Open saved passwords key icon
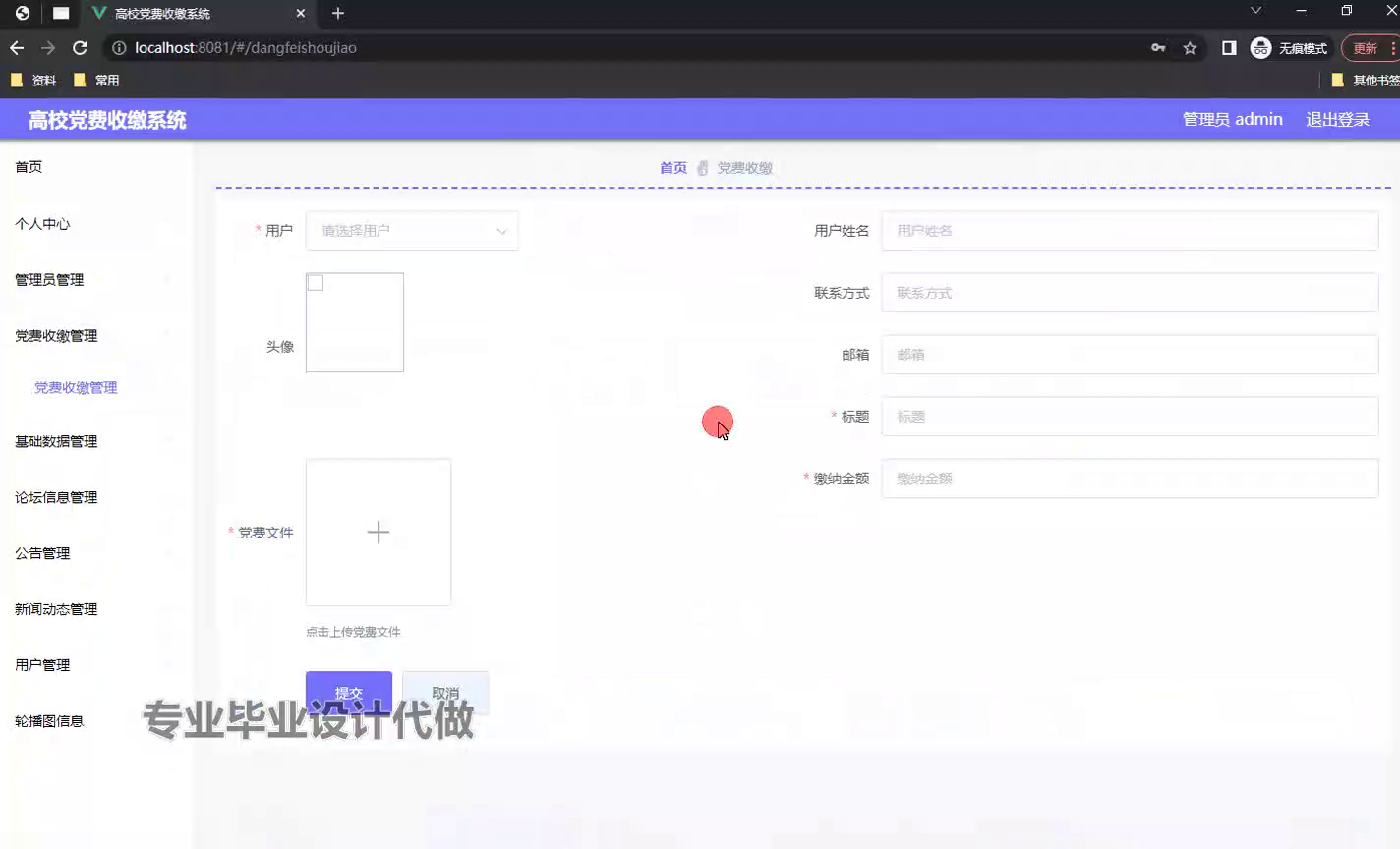The image size is (1400, 849). [x=1158, y=47]
